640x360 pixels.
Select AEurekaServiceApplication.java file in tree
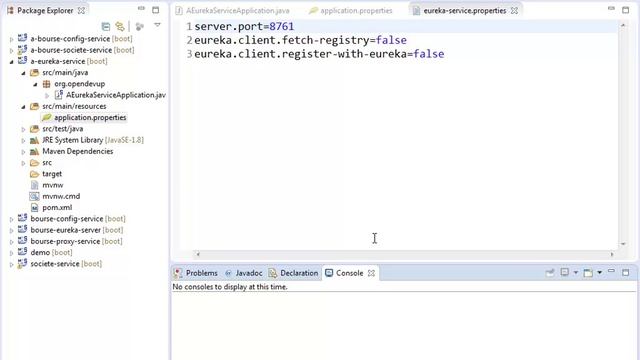pos(116,95)
